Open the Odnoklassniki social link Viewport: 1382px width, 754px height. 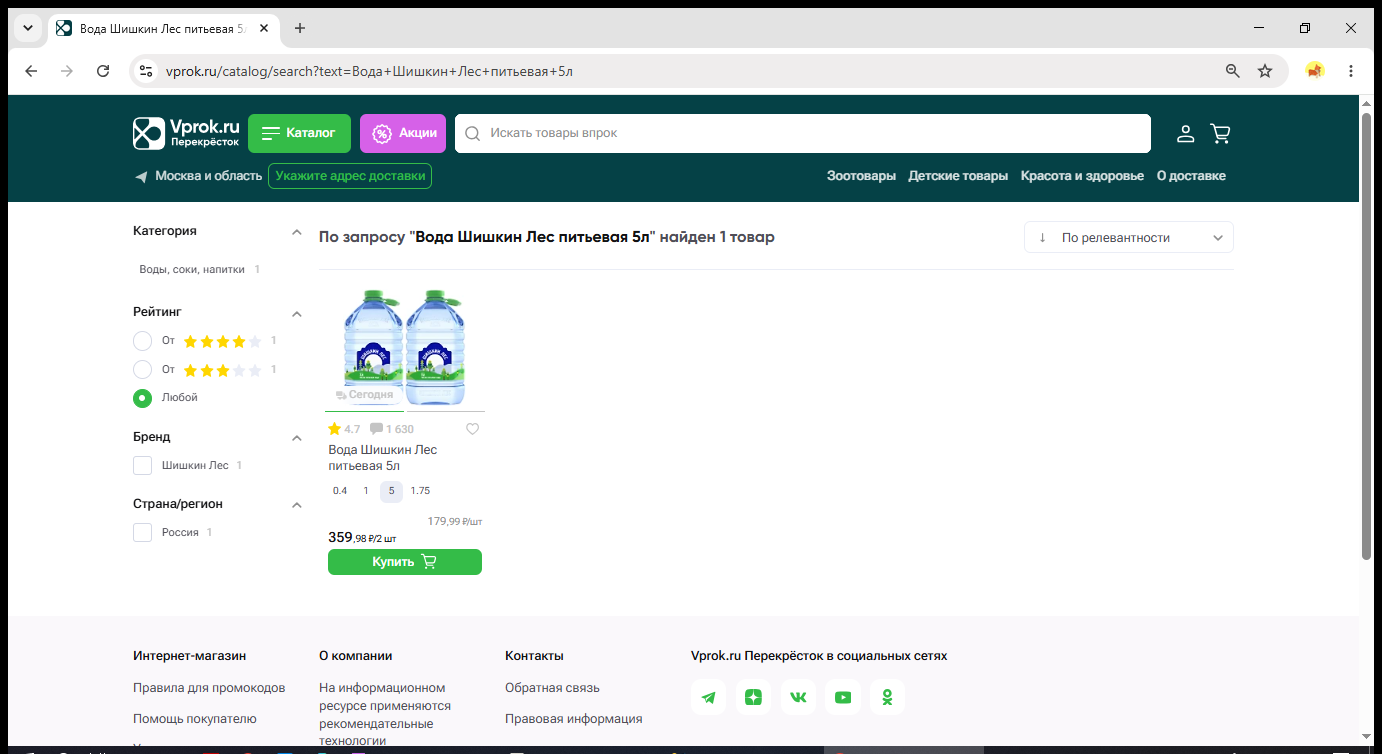887,697
